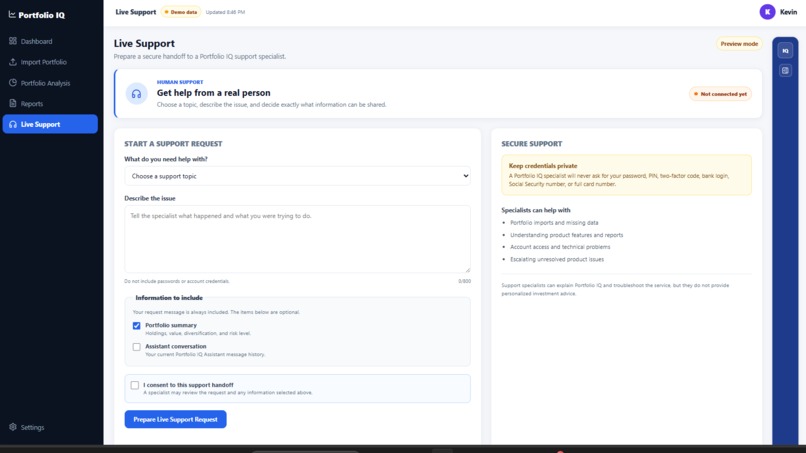Click Prepare Live Support Request button

[175, 419]
